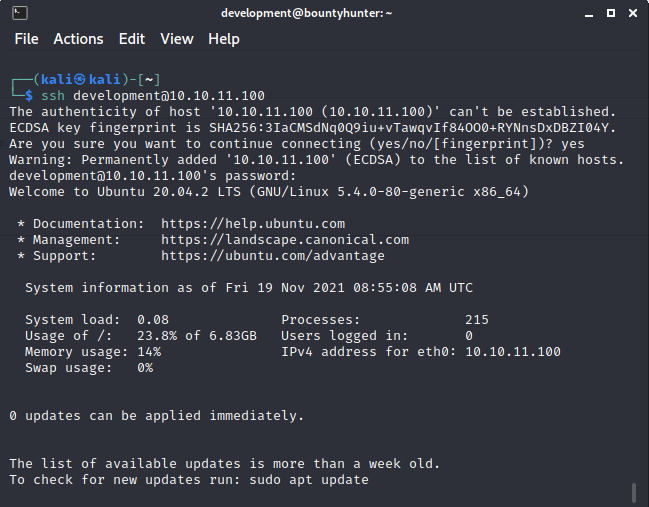Screen dimensions: 649x507
Task: Click the terminal icon in title bar
Action: 19,13
